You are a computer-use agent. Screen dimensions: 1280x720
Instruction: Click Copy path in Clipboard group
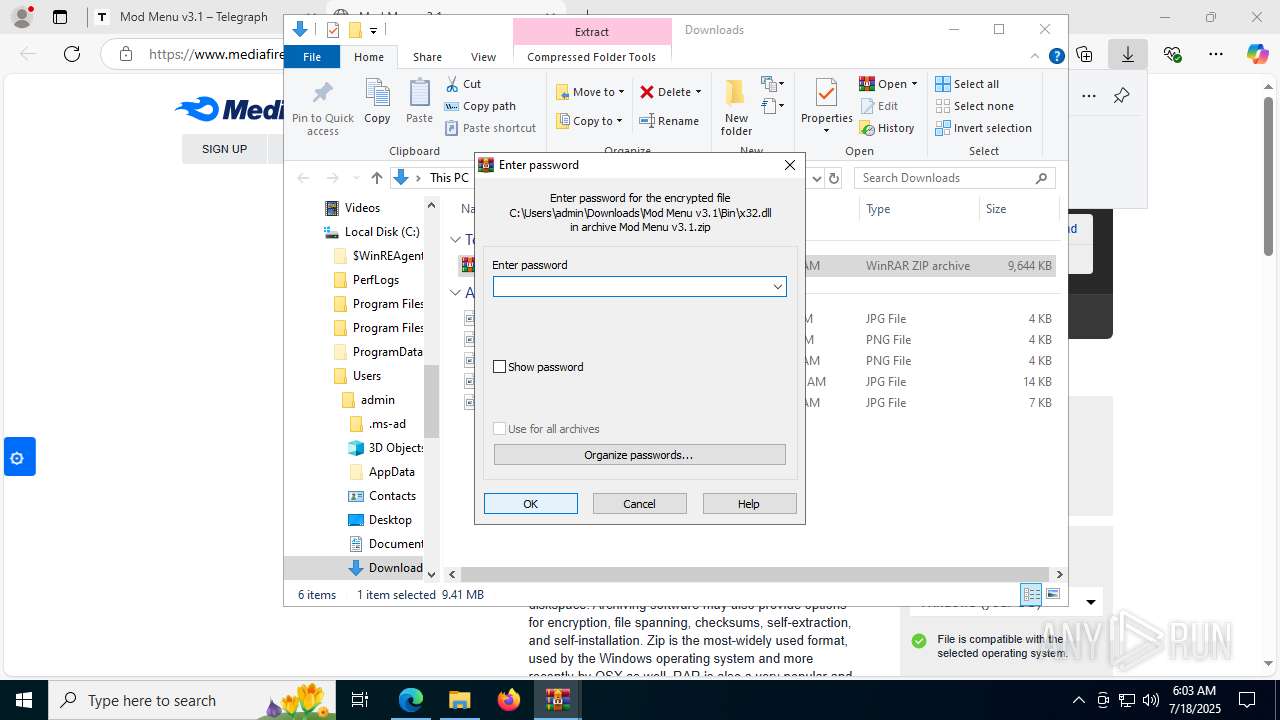[x=480, y=106]
